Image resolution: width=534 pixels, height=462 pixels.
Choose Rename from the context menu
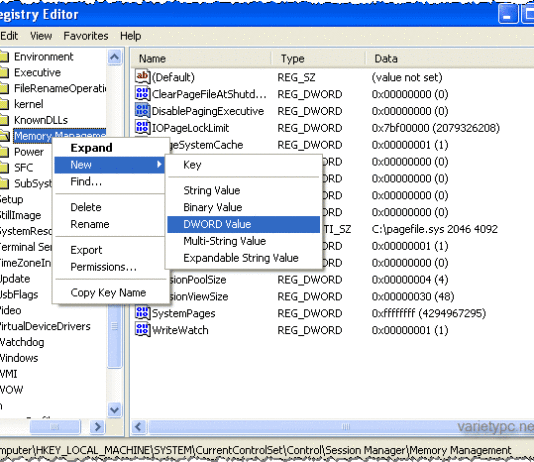(x=109, y=224)
